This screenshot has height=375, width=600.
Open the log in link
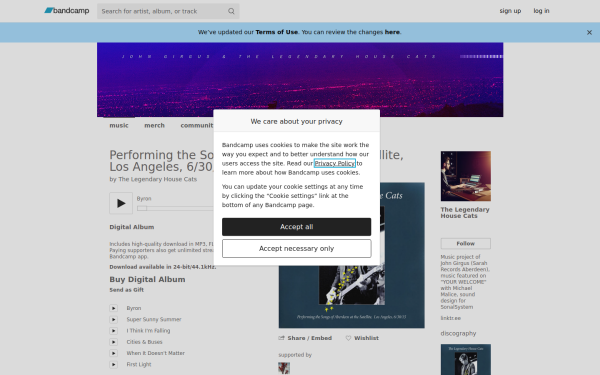click(541, 11)
